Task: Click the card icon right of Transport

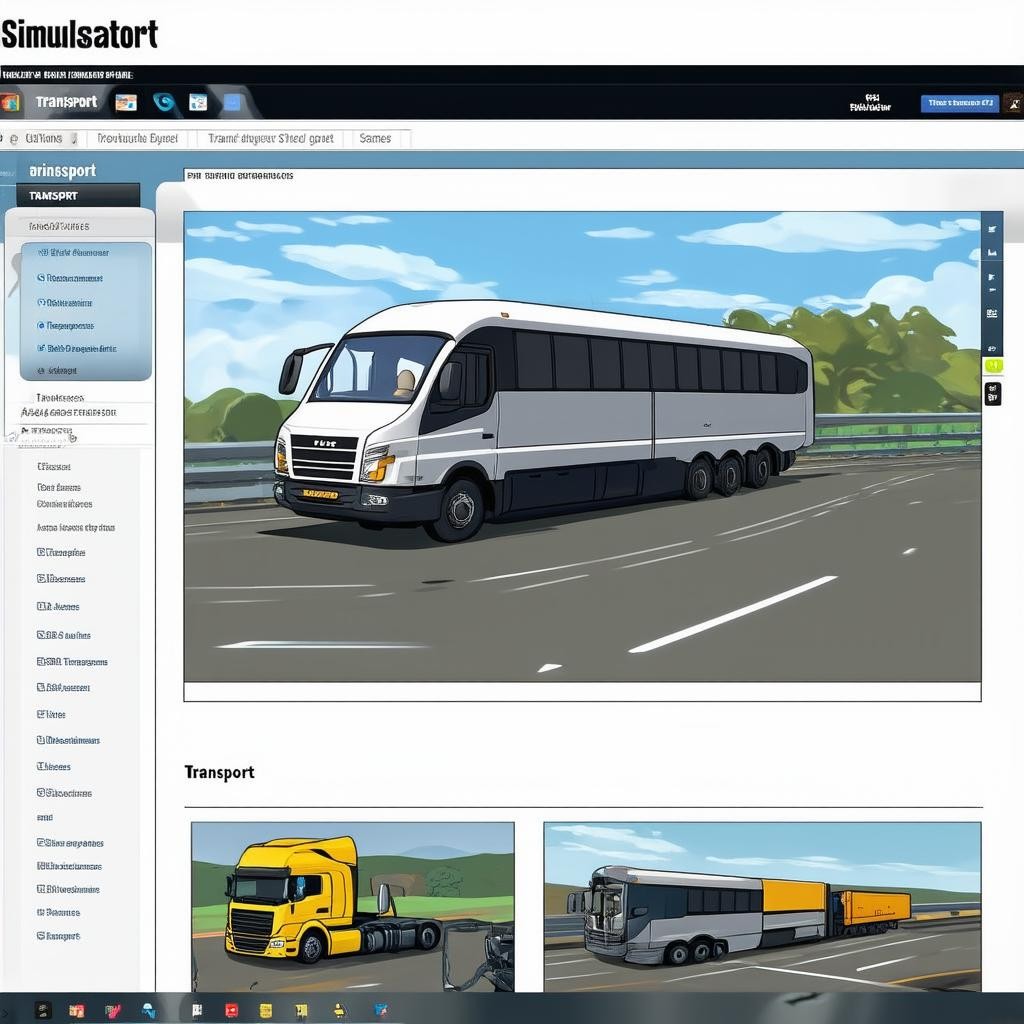Action: (x=126, y=102)
